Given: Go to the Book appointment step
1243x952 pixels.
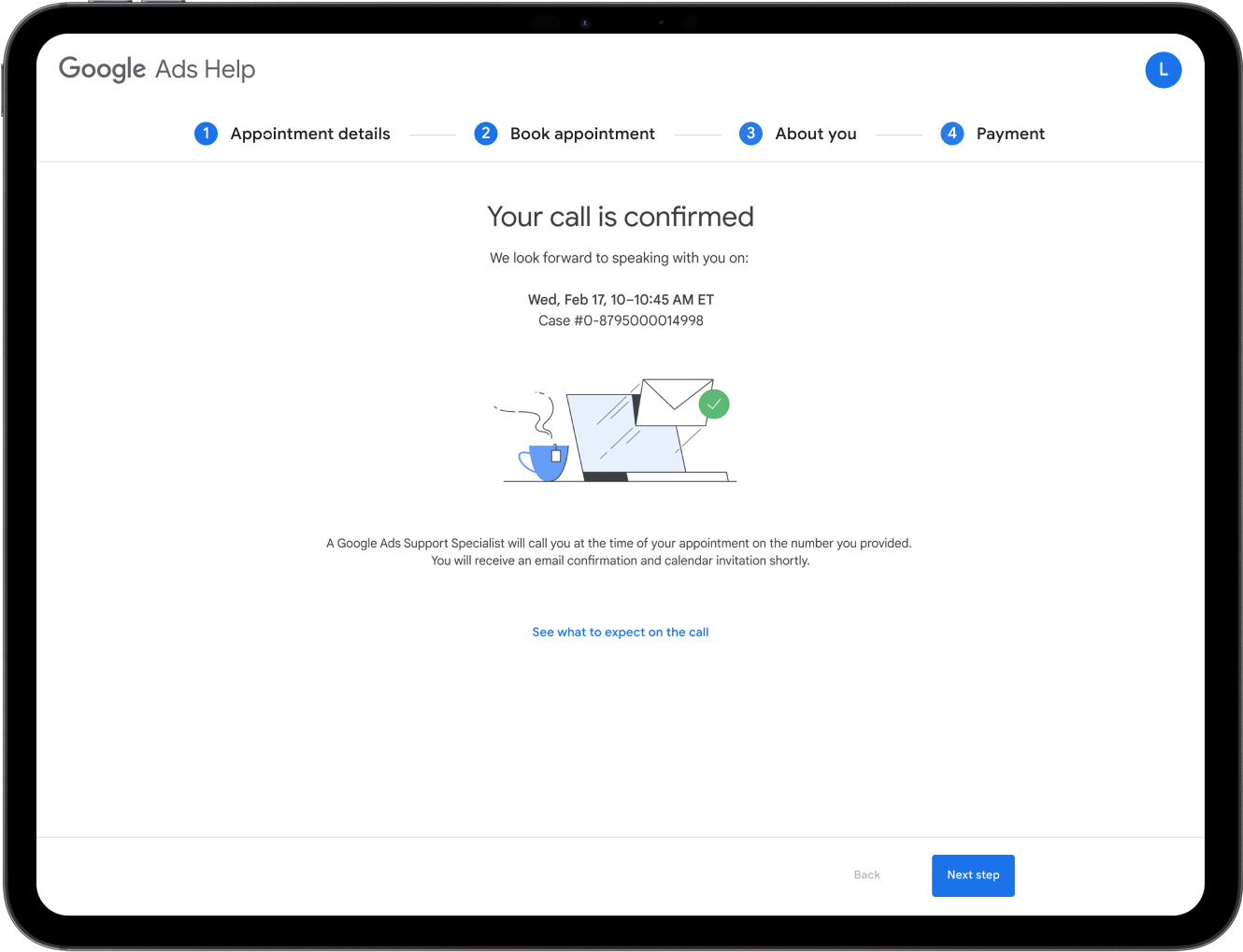Looking at the screenshot, I should pos(582,134).
